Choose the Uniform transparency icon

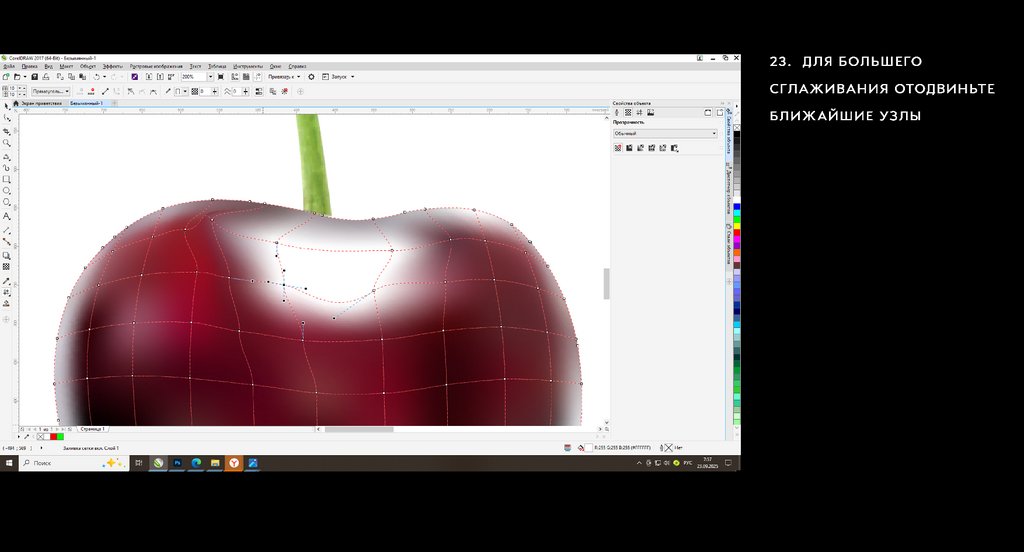pos(629,148)
